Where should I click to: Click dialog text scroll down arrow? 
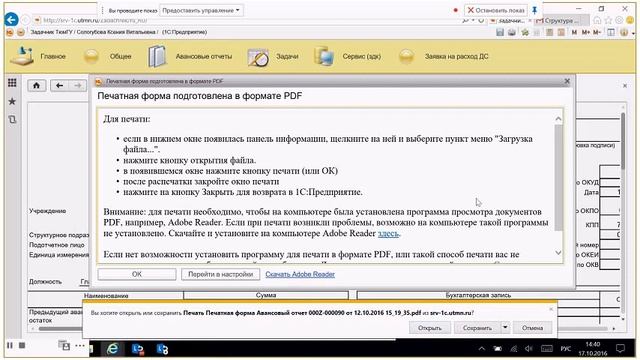[558, 253]
